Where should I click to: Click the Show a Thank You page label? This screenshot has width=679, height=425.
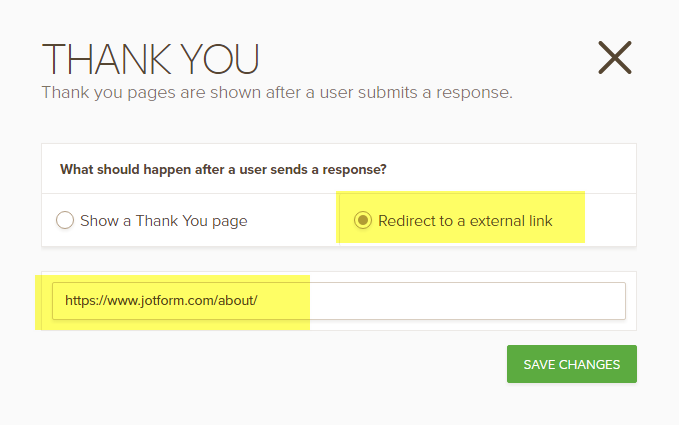pos(165,220)
